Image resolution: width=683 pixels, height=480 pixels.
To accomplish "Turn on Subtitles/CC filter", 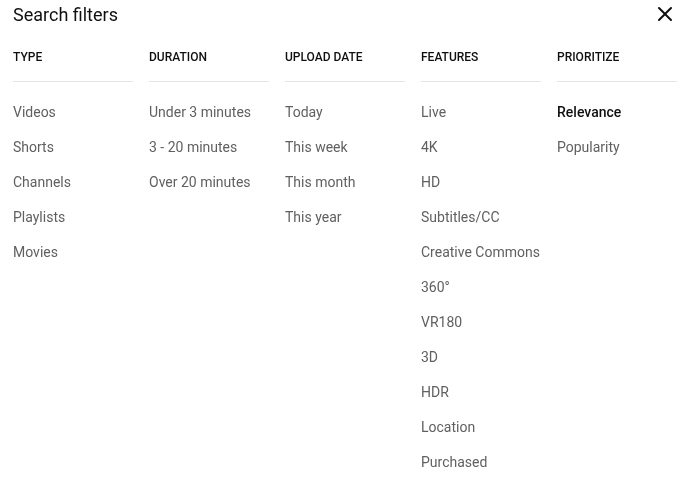I will 460,217.
